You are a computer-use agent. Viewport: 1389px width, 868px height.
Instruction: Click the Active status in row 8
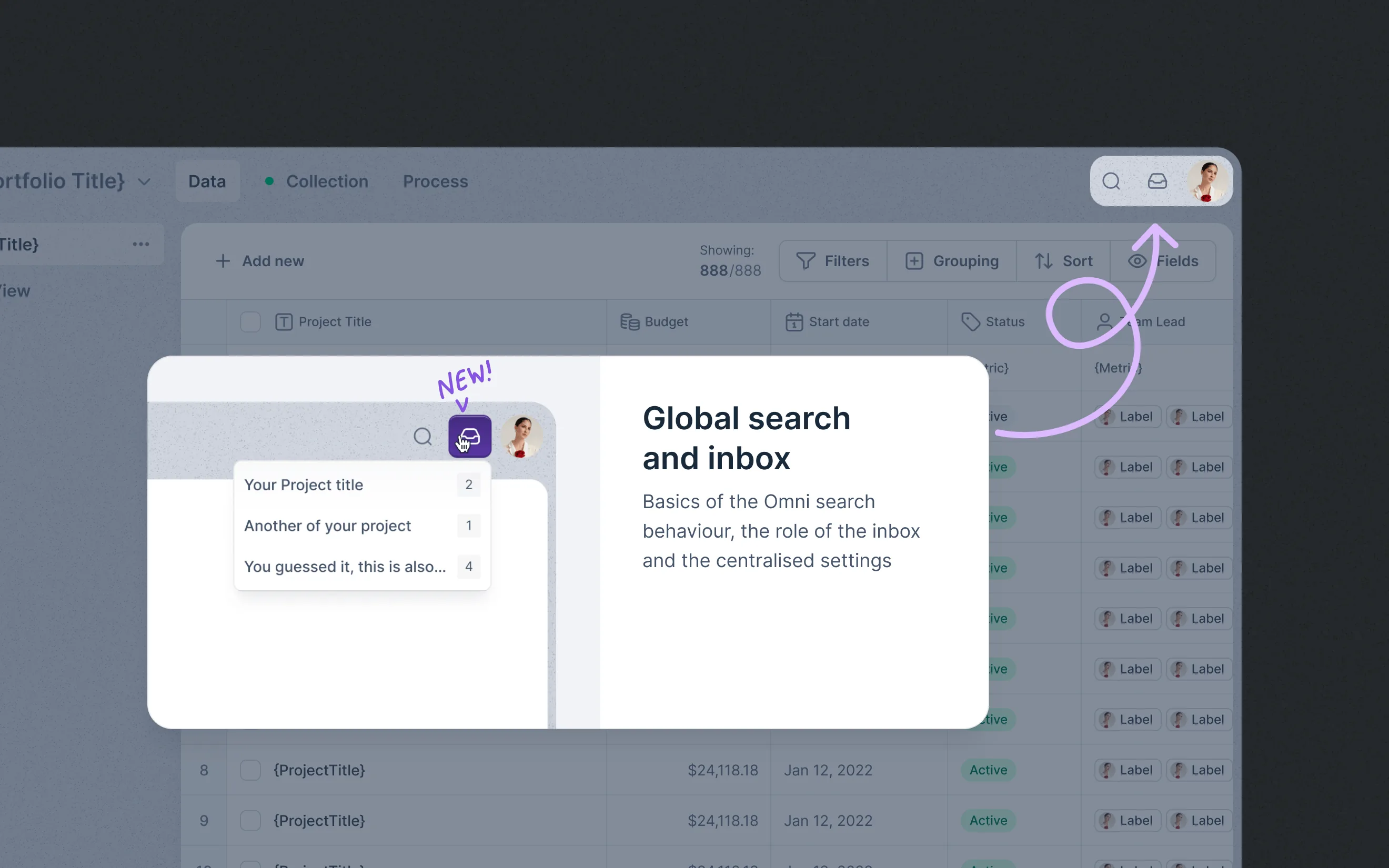(989, 770)
